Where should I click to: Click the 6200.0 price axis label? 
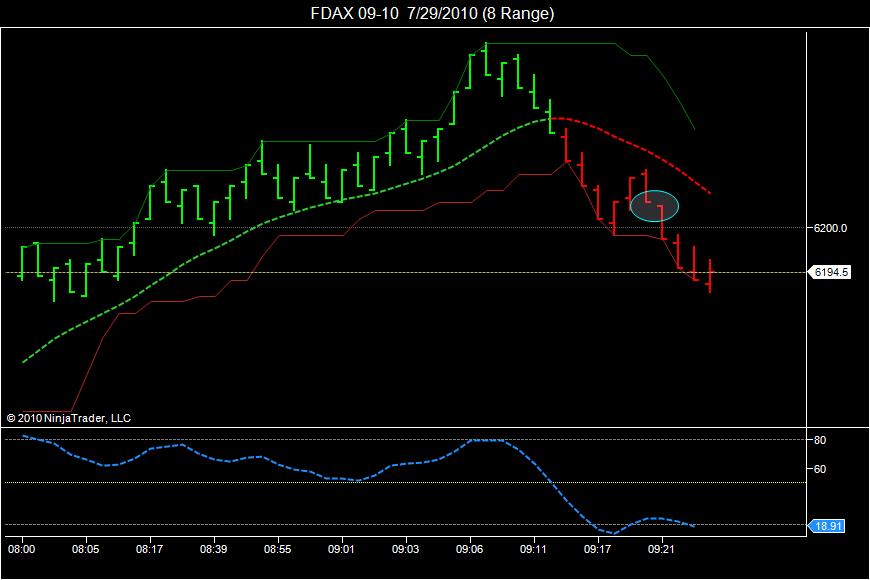[x=830, y=228]
